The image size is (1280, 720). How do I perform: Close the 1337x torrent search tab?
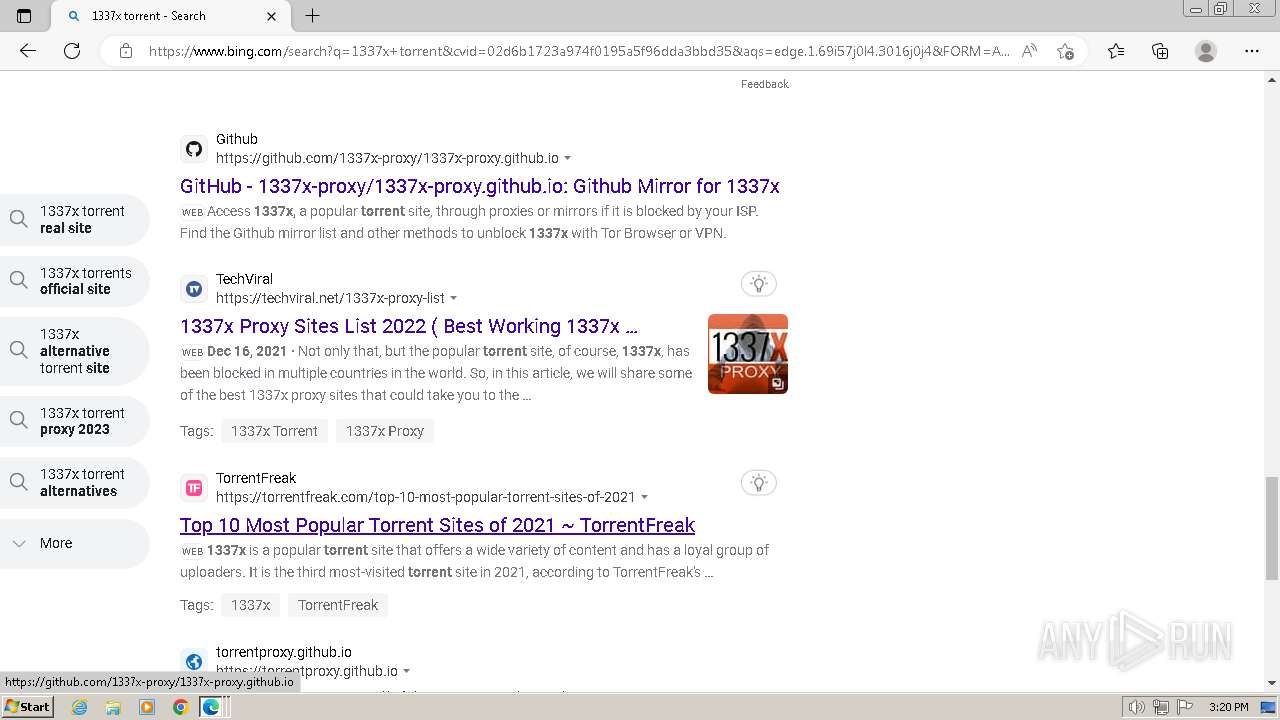272,16
